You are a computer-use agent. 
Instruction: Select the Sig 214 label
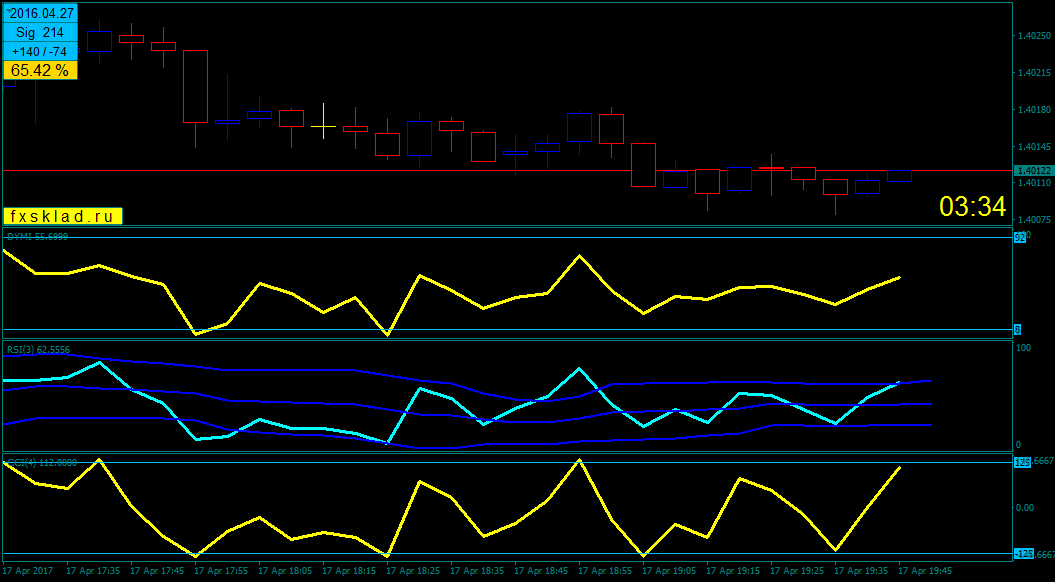[x=40, y=32]
